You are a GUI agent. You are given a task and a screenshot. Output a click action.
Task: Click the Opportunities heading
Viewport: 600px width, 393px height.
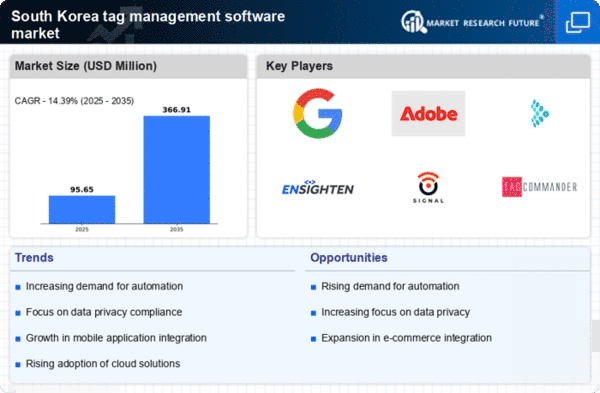point(349,258)
